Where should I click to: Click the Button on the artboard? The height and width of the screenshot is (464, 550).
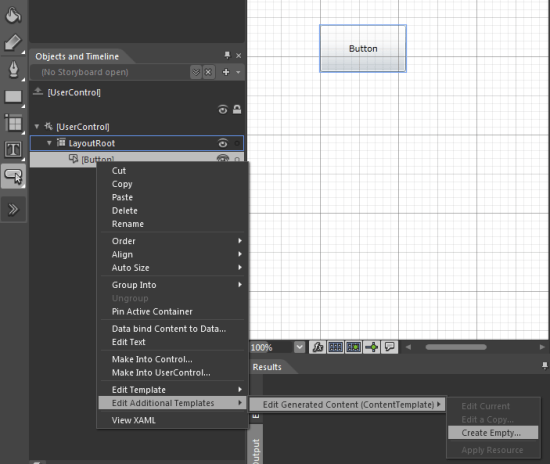point(363,48)
